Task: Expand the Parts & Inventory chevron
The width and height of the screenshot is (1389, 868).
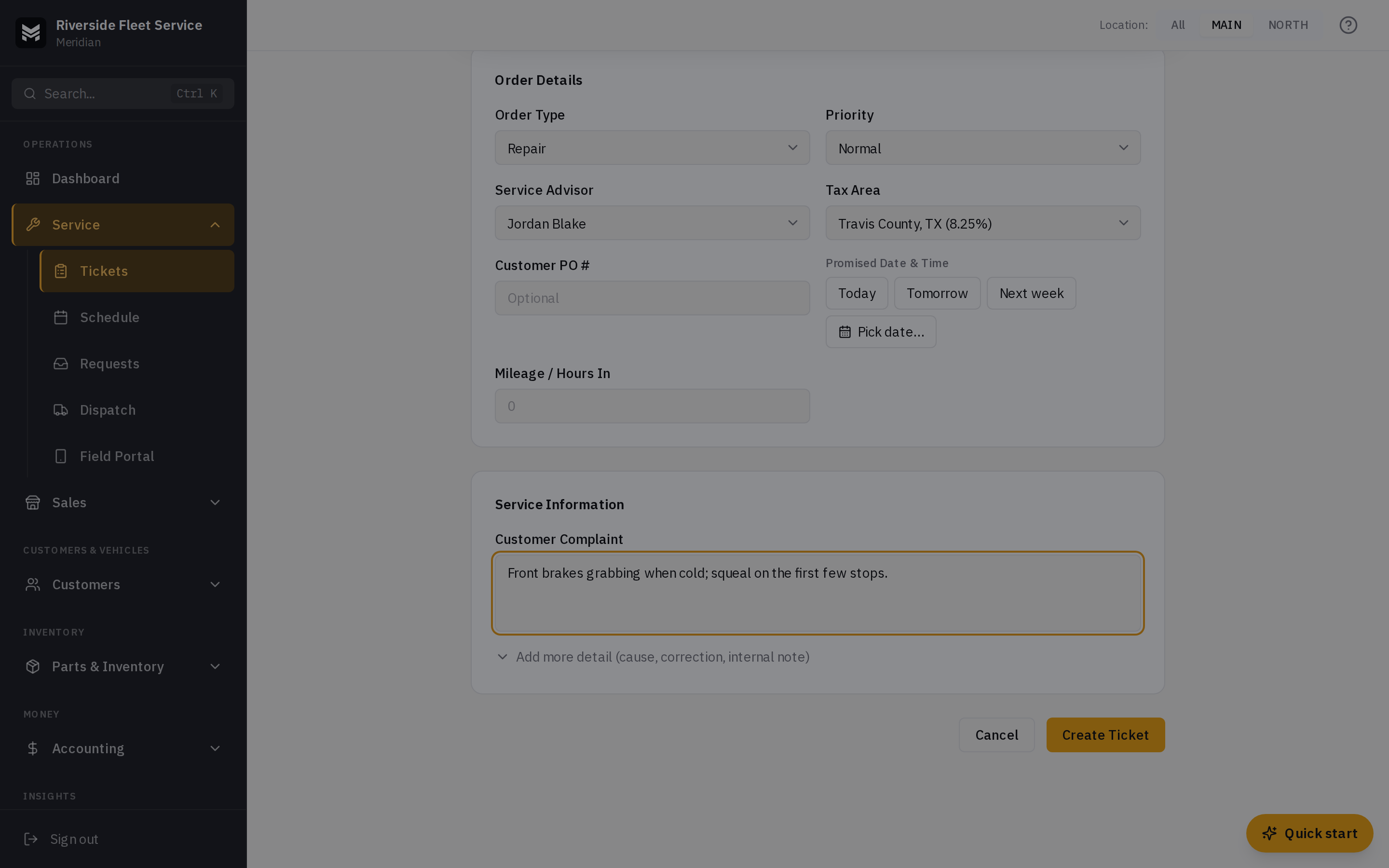Action: pos(215,666)
